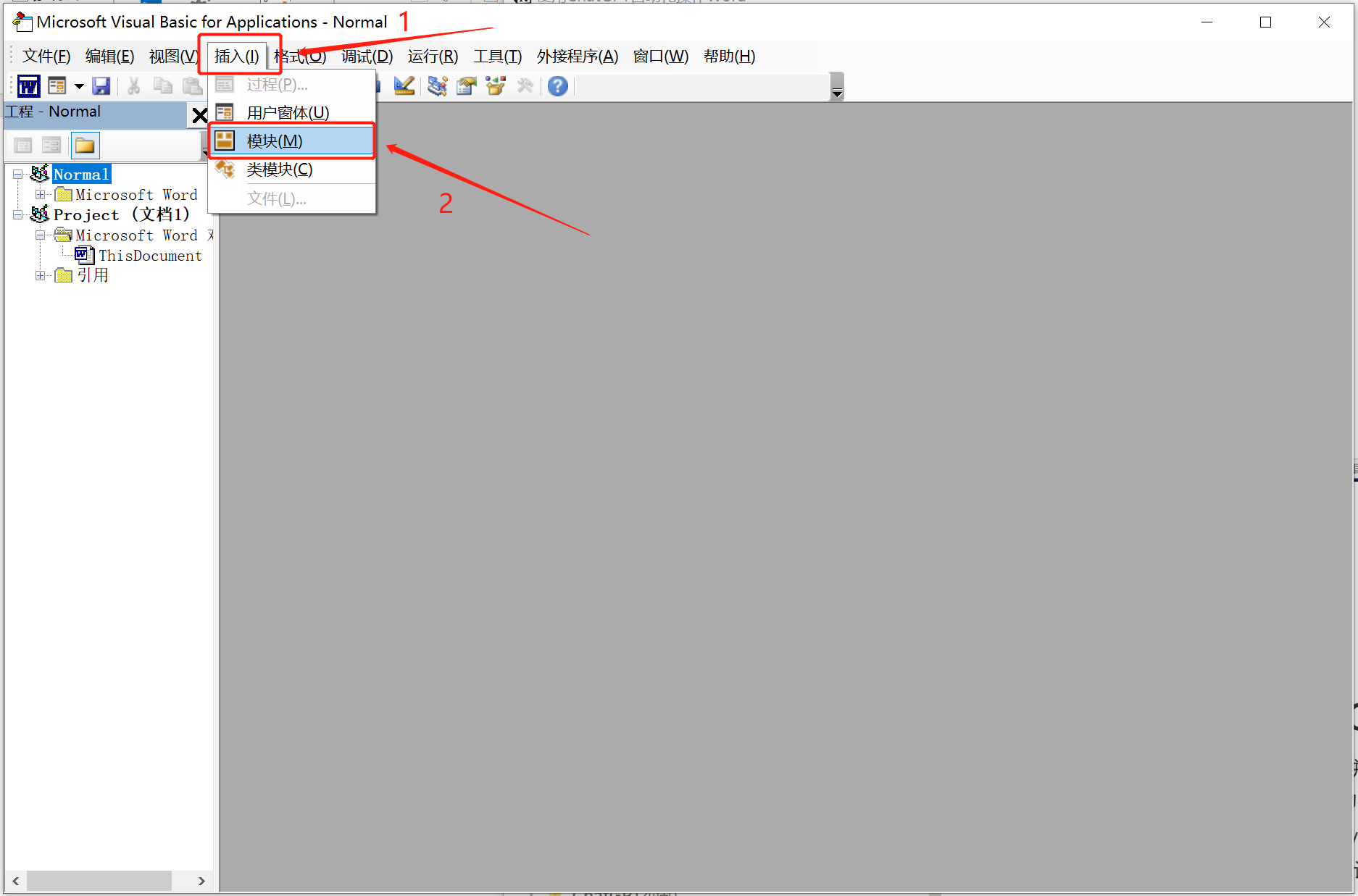1358x896 pixels.
Task: Expand Microsoft Word folder under Normal
Action: click(41, 195)
